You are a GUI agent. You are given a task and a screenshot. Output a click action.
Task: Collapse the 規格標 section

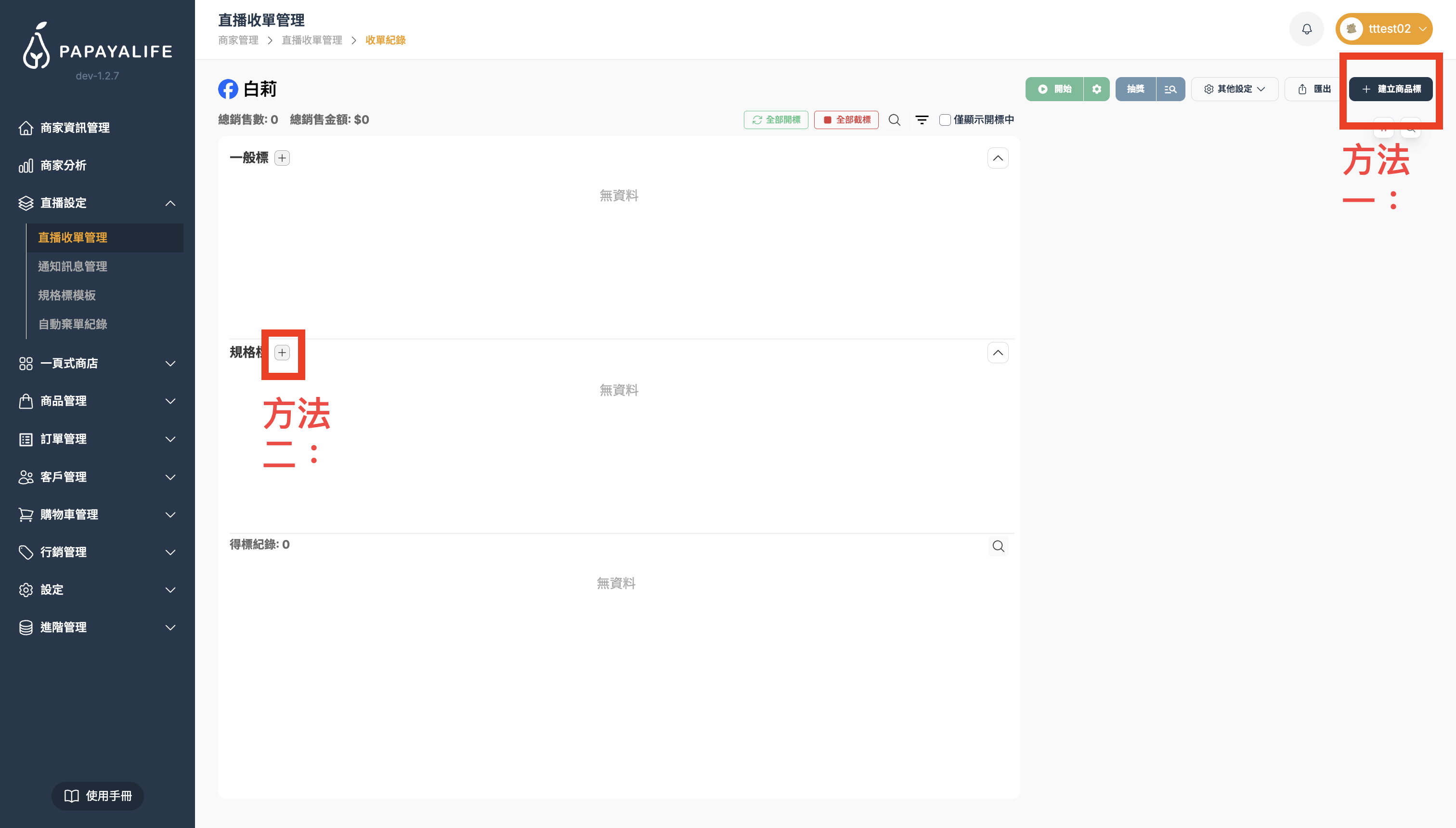point(997,353)
